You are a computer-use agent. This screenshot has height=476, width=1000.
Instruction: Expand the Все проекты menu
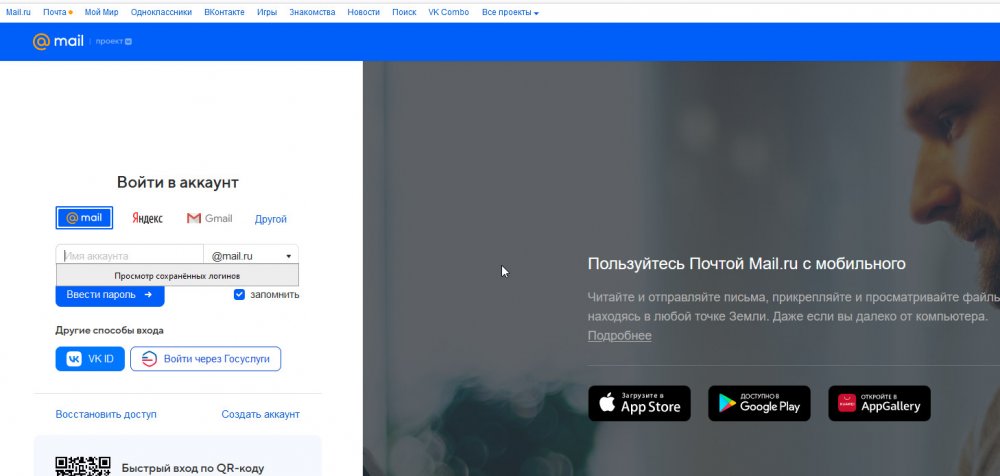(510, 12)
